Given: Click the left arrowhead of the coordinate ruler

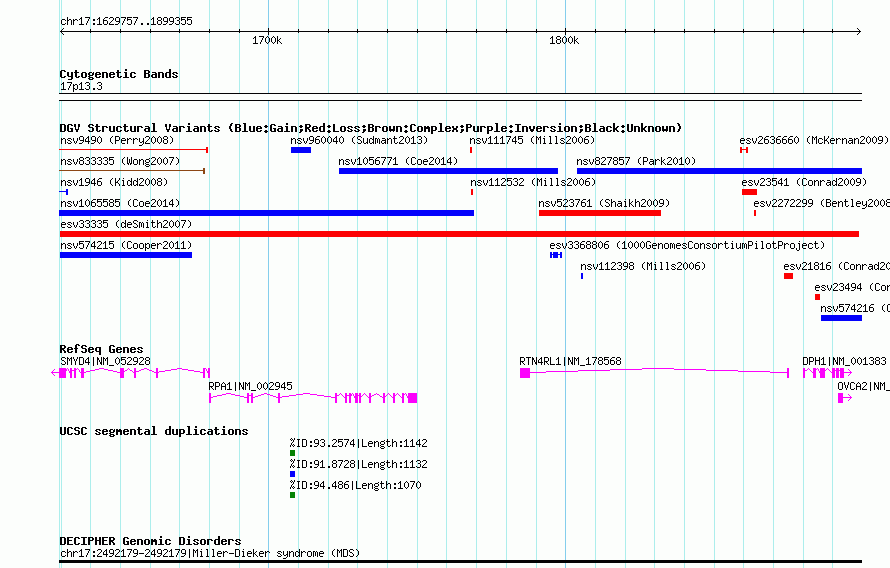Looking at the screenshot, I should [62, 31].
